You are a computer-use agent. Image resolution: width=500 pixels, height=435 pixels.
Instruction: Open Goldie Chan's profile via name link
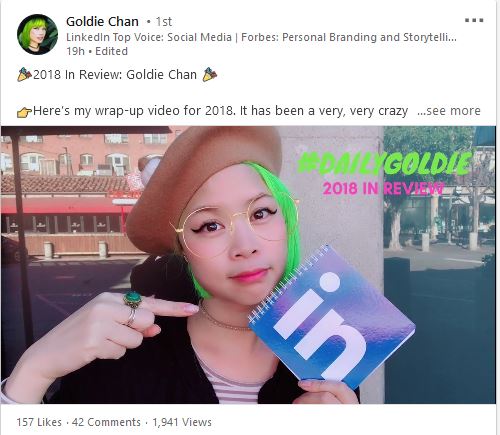pyautogui.click(x=102, y=22)
